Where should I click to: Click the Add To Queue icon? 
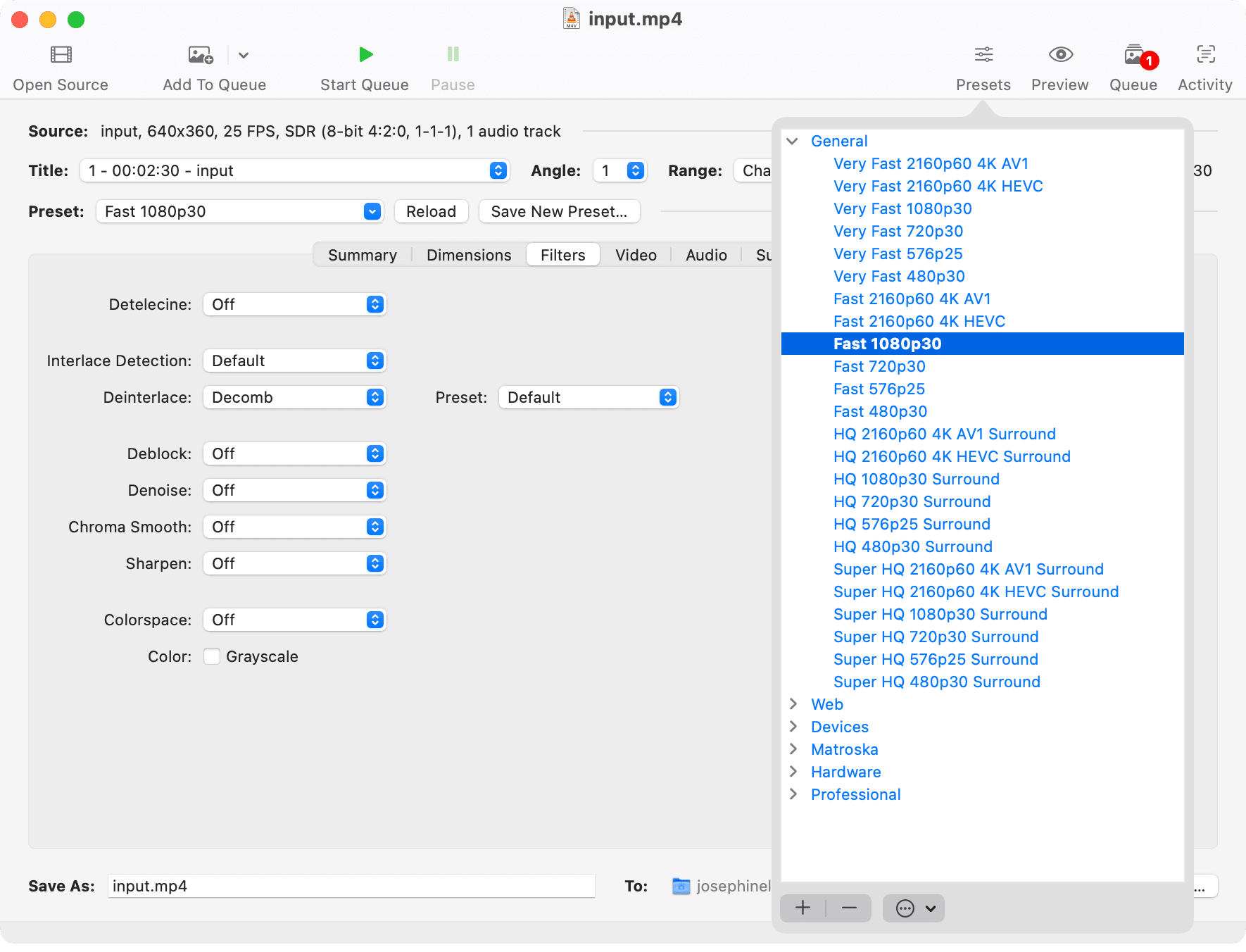(x=201, y=55)
